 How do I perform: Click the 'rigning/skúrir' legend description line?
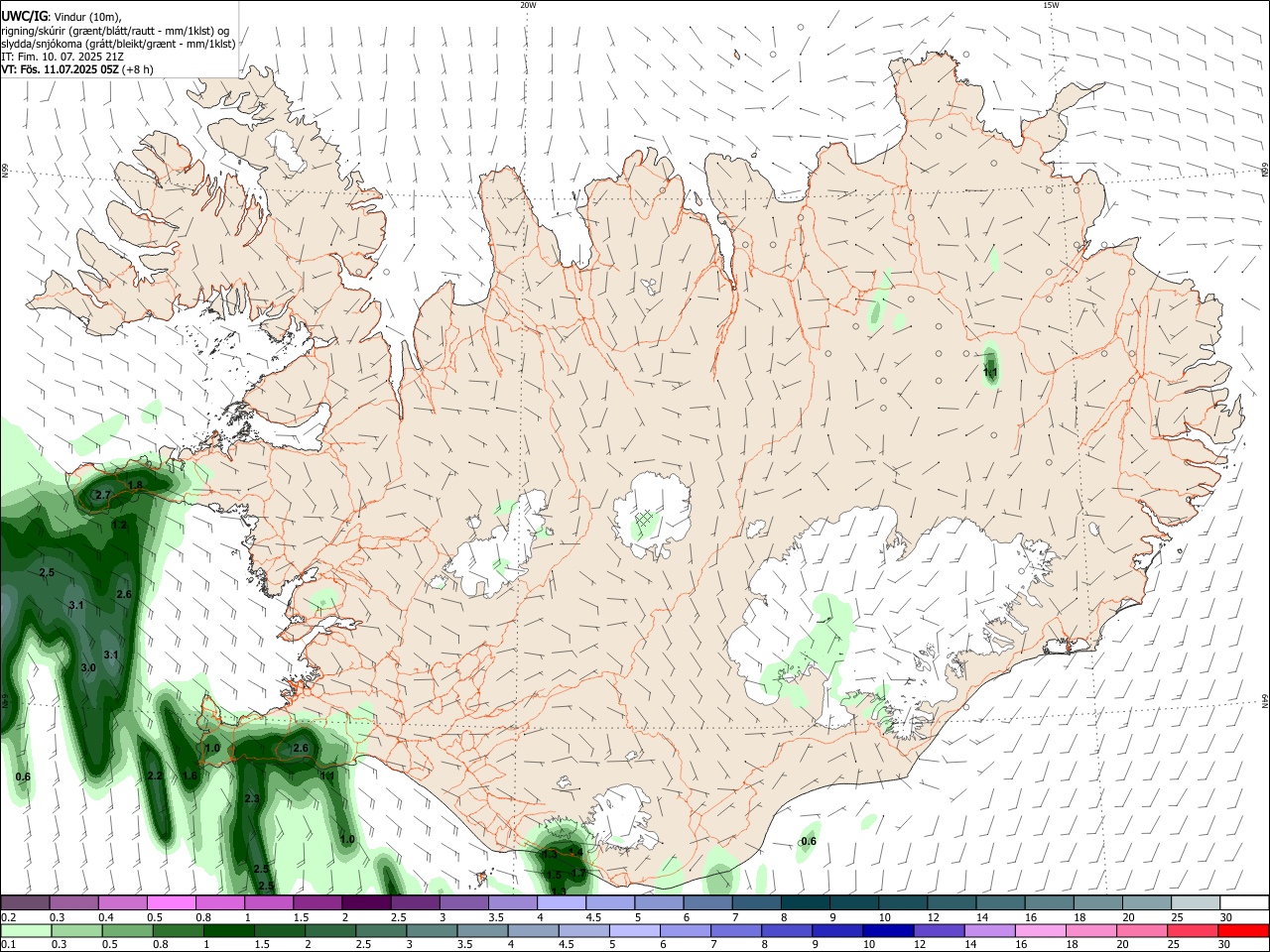tap(115, 30)
